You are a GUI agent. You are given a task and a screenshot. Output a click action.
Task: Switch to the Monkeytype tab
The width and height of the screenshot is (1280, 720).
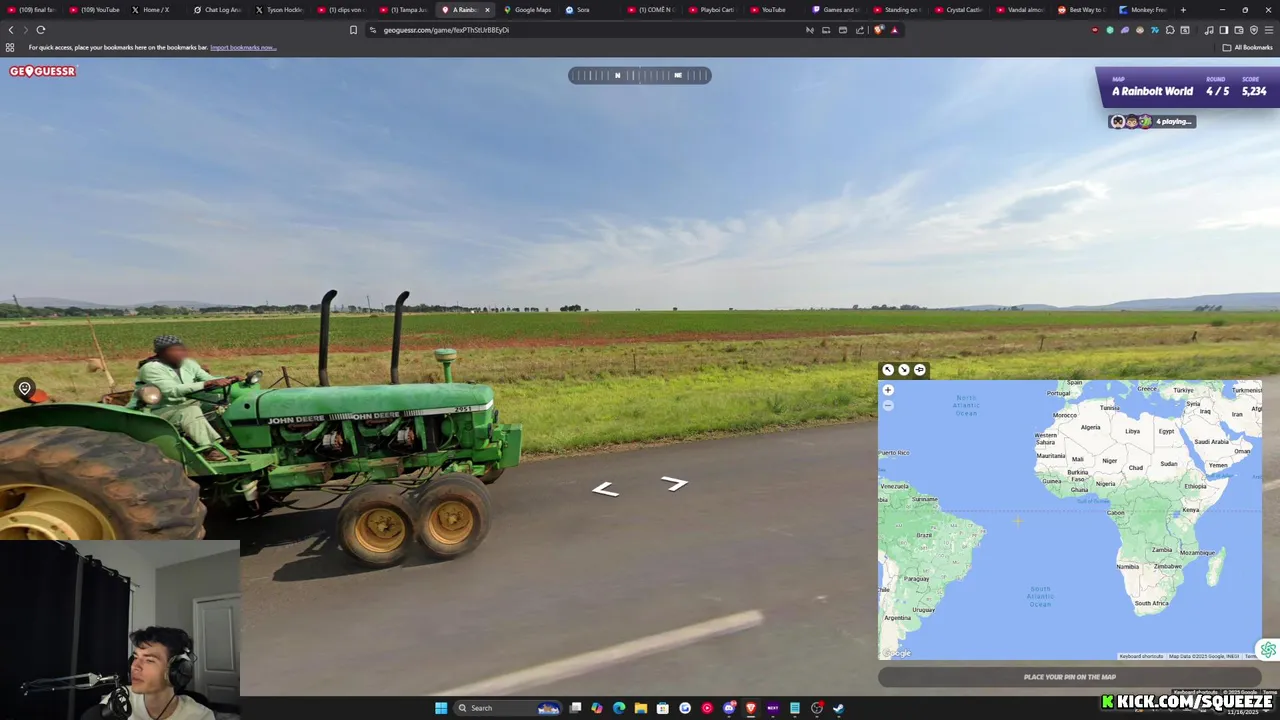[x=1143, y=10]
